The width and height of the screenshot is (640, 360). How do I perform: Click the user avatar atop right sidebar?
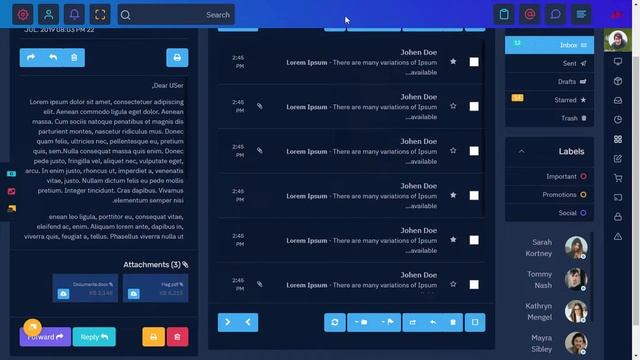point(618,40)
